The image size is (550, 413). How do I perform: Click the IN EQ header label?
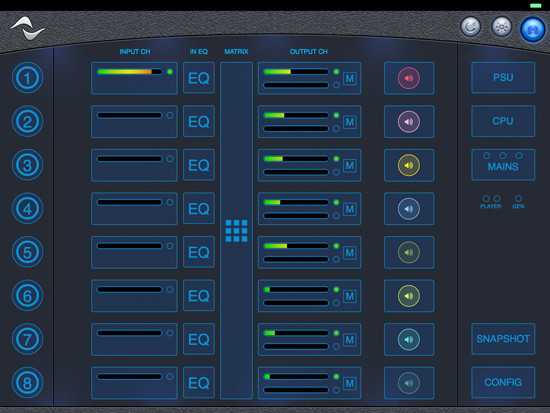pyautogui.click(x=199, y=52)
